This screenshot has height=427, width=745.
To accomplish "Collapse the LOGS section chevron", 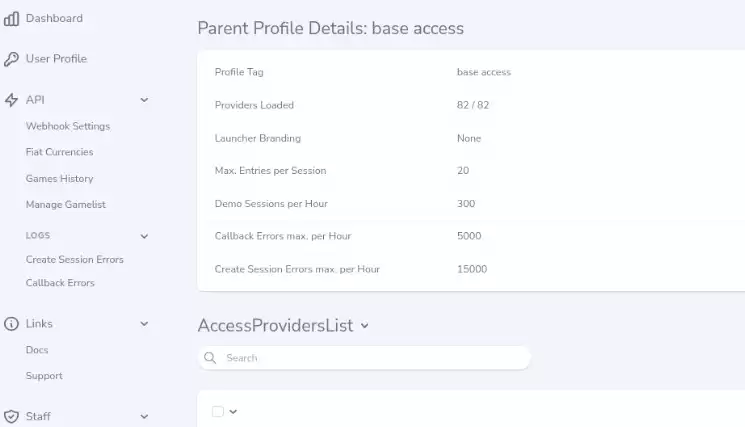I will [144, 236].
